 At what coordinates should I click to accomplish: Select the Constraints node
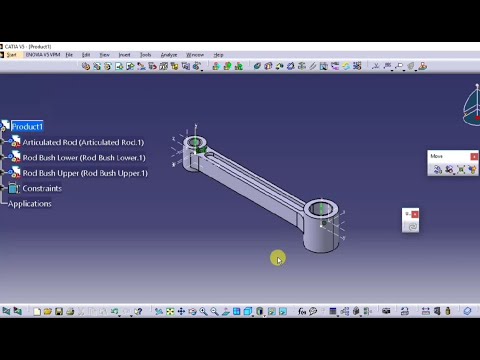42,188
